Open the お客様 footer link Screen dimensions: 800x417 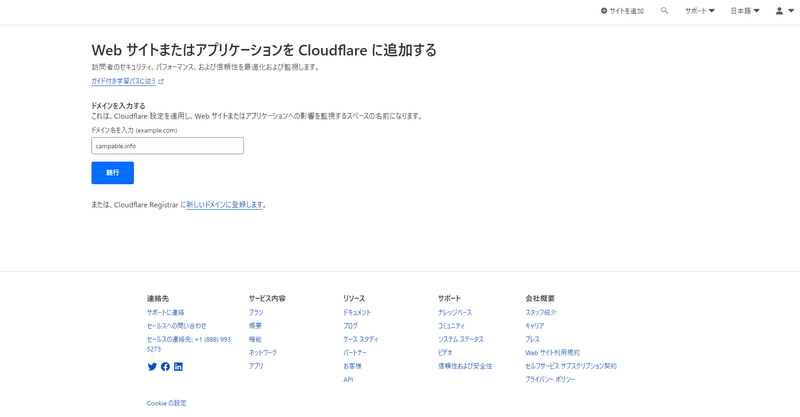[353, 366]
